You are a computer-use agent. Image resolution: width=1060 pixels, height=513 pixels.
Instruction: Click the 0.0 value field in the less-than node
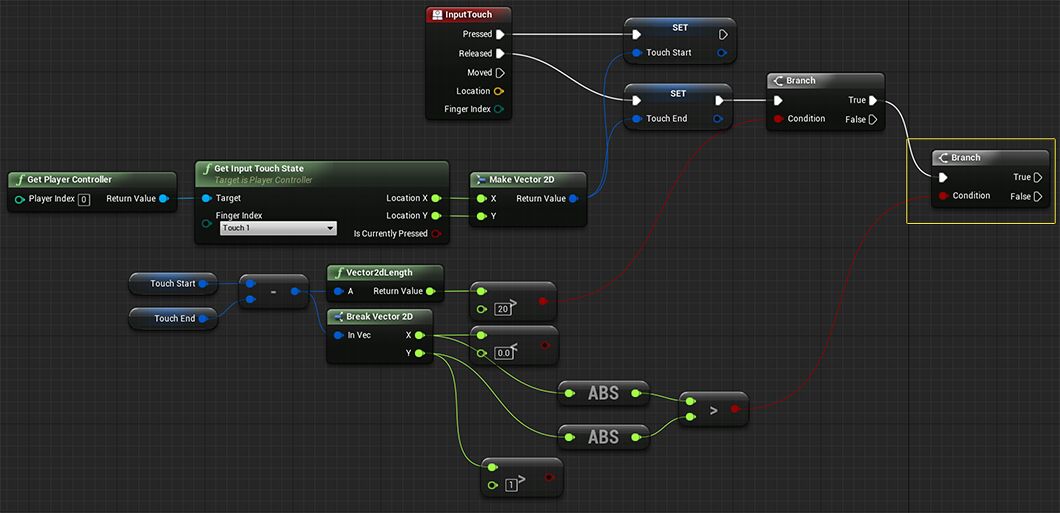point(504,353)
